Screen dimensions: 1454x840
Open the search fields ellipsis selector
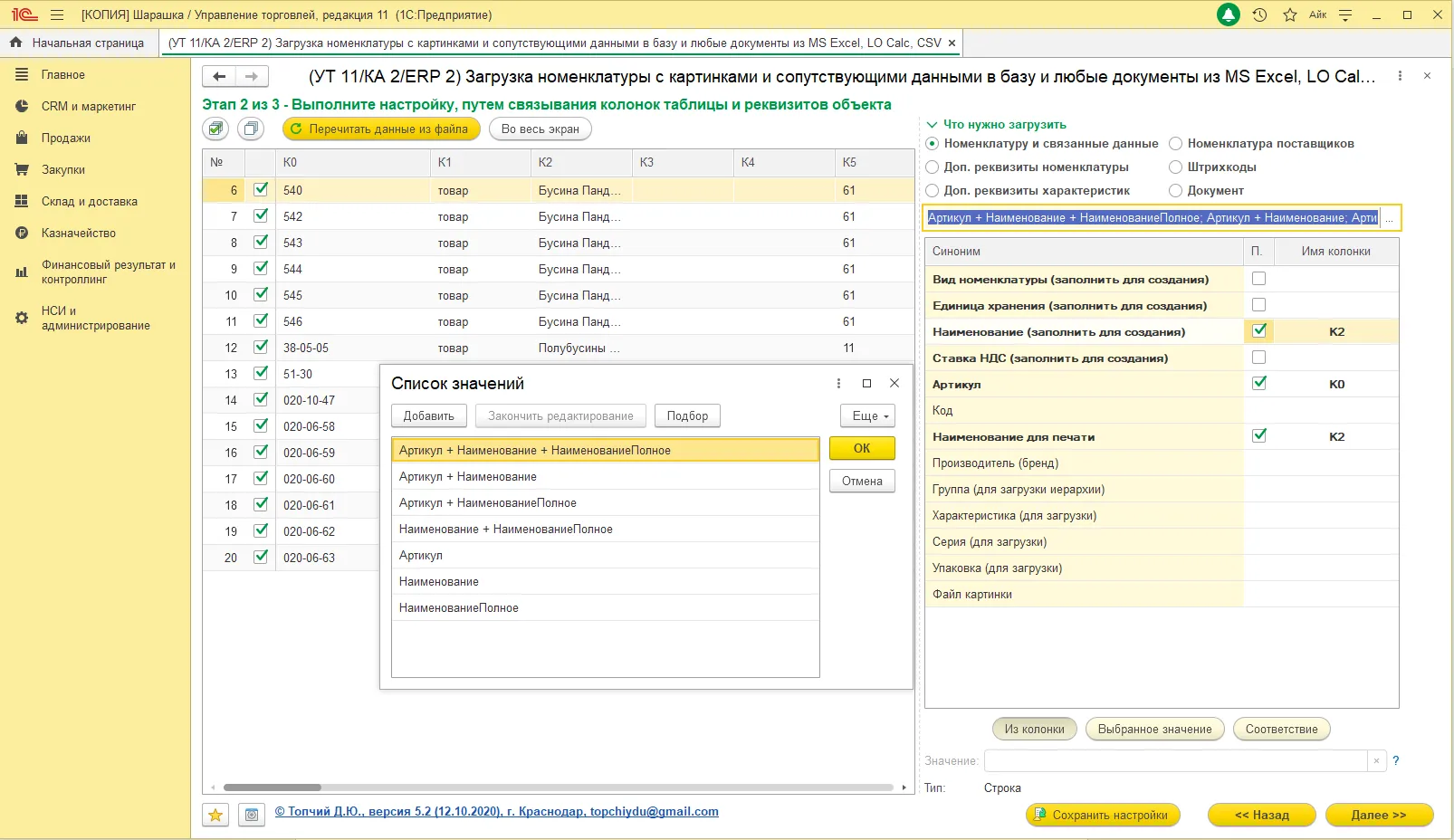[x=1390, y=218]
